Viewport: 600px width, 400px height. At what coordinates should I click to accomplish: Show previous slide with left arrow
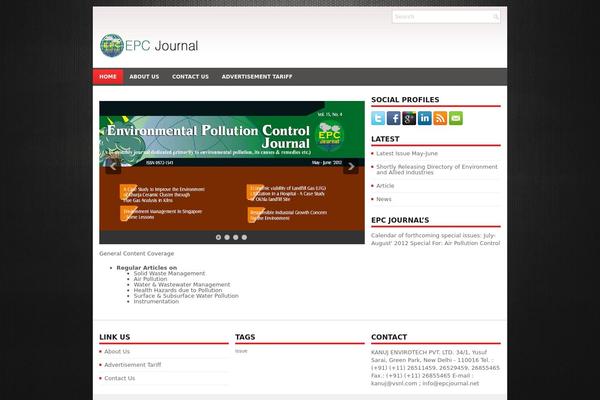pos(113,167)
